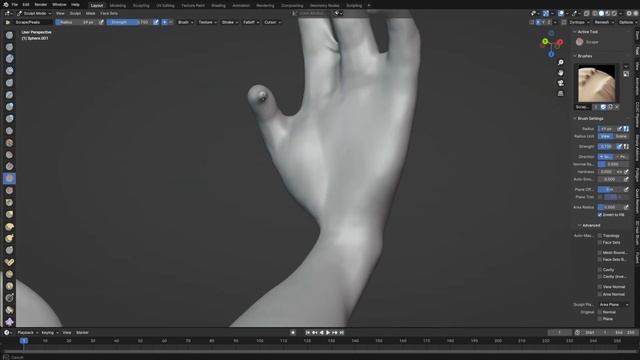Image resolution: width=640 pixels, height=360 pixels.
Task: Open the Brush dropdown in tool settings
Action: click(185, 22)
